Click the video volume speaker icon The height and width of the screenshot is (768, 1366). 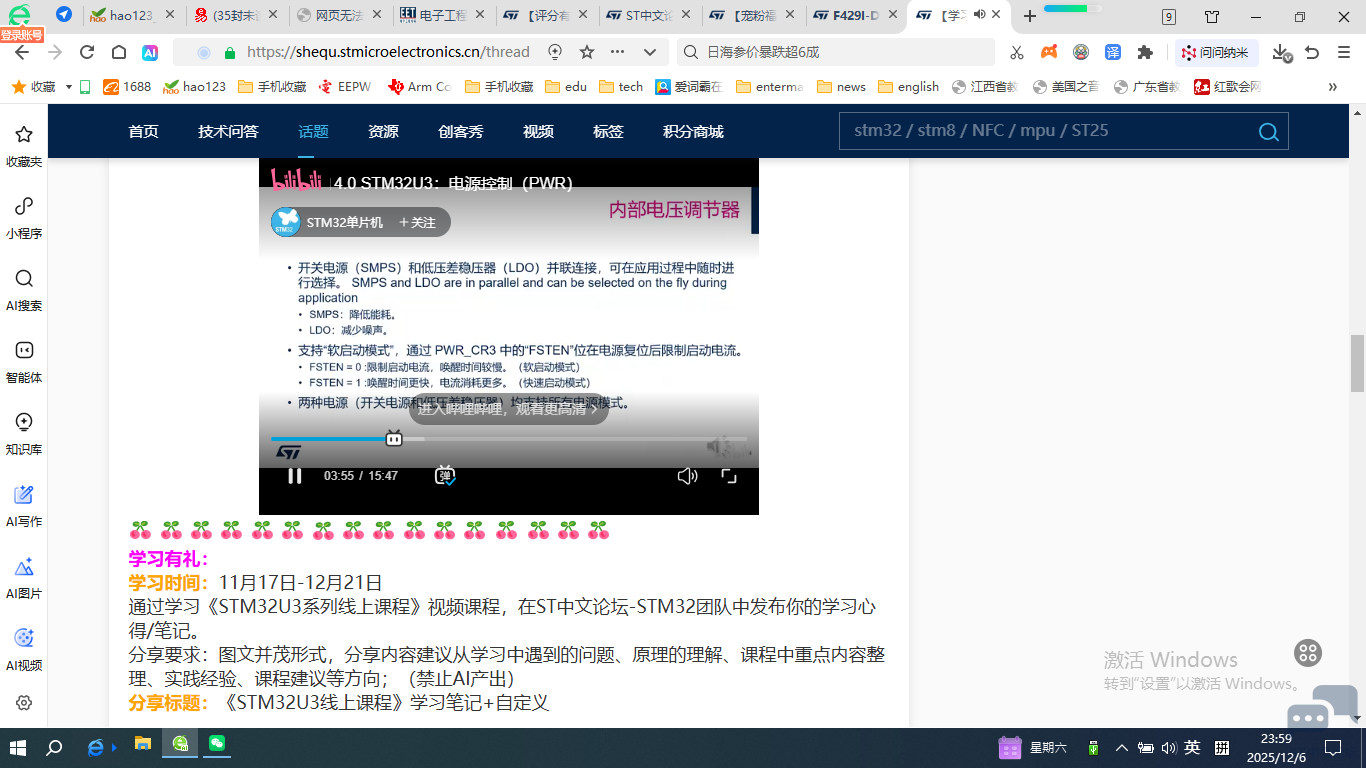point(687,476)
